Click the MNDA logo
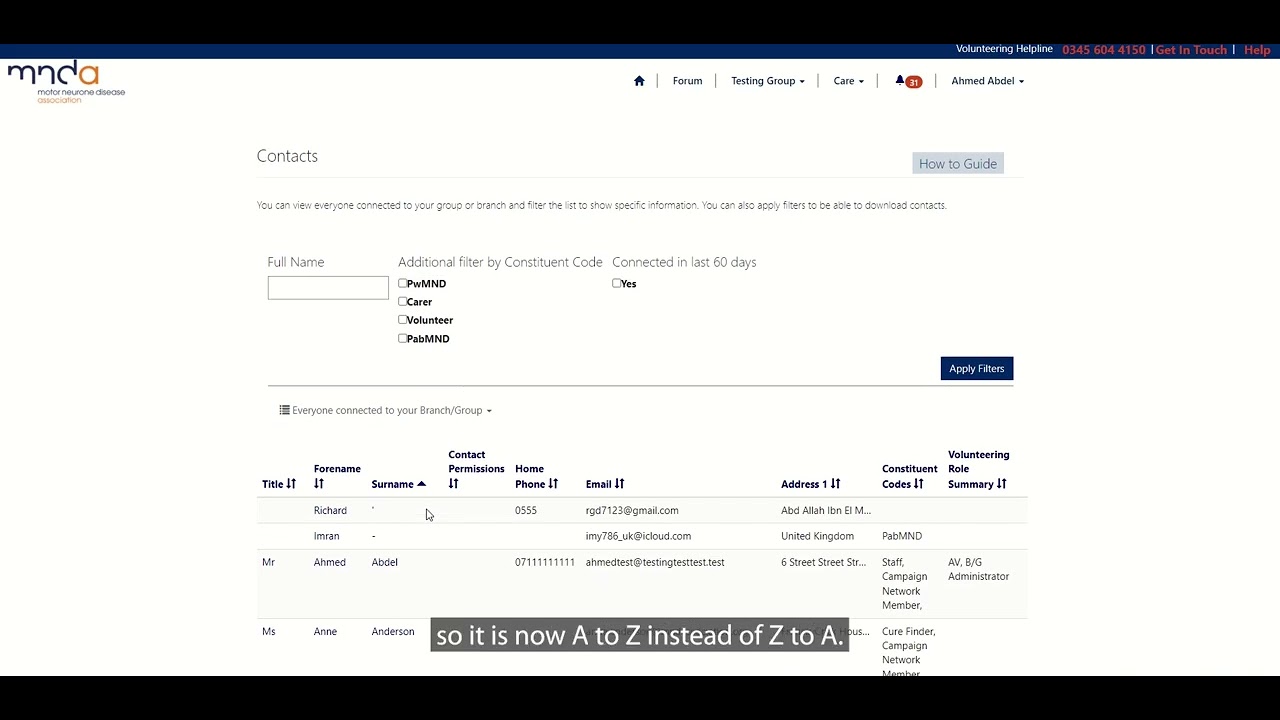Viewport: 1280px width, 720px height. coord(67,83)
